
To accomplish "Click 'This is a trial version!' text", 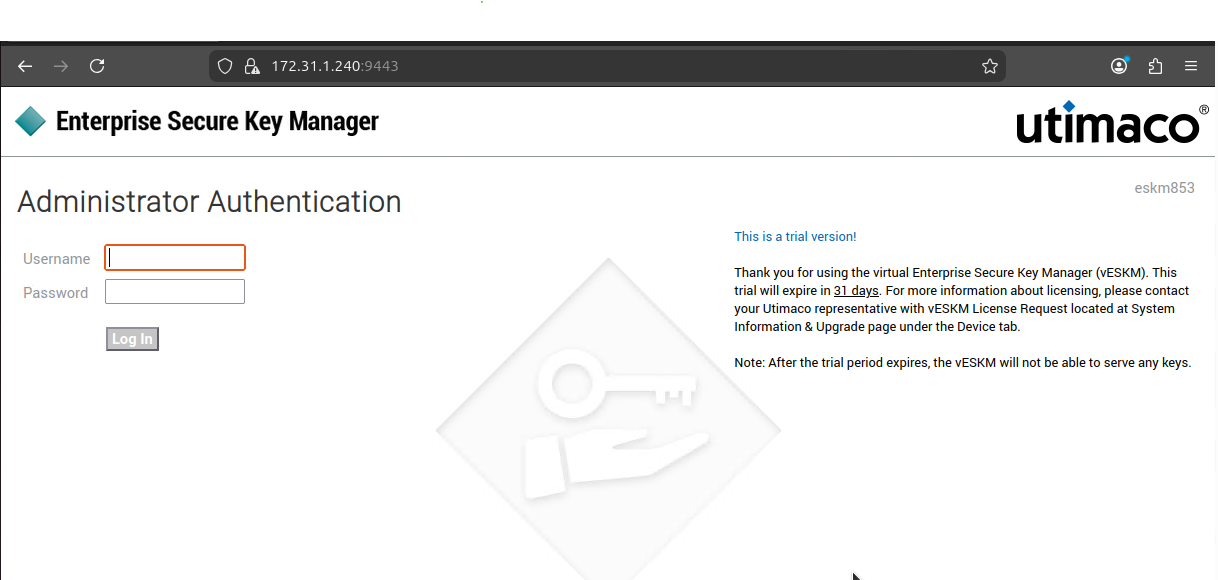I will tap(795, 237).
